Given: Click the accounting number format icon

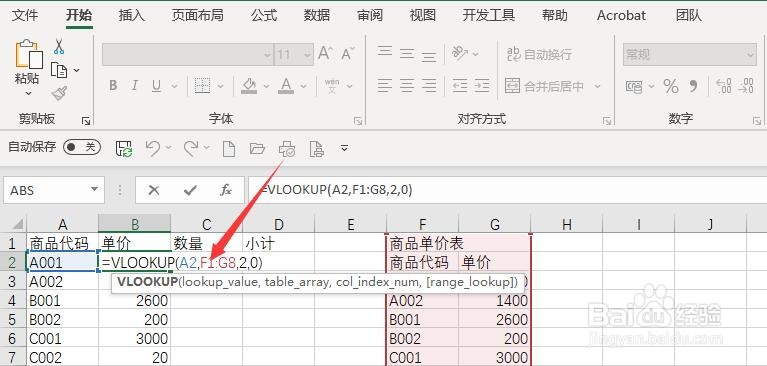Looking at the screenshot, I should coord(634,87).
